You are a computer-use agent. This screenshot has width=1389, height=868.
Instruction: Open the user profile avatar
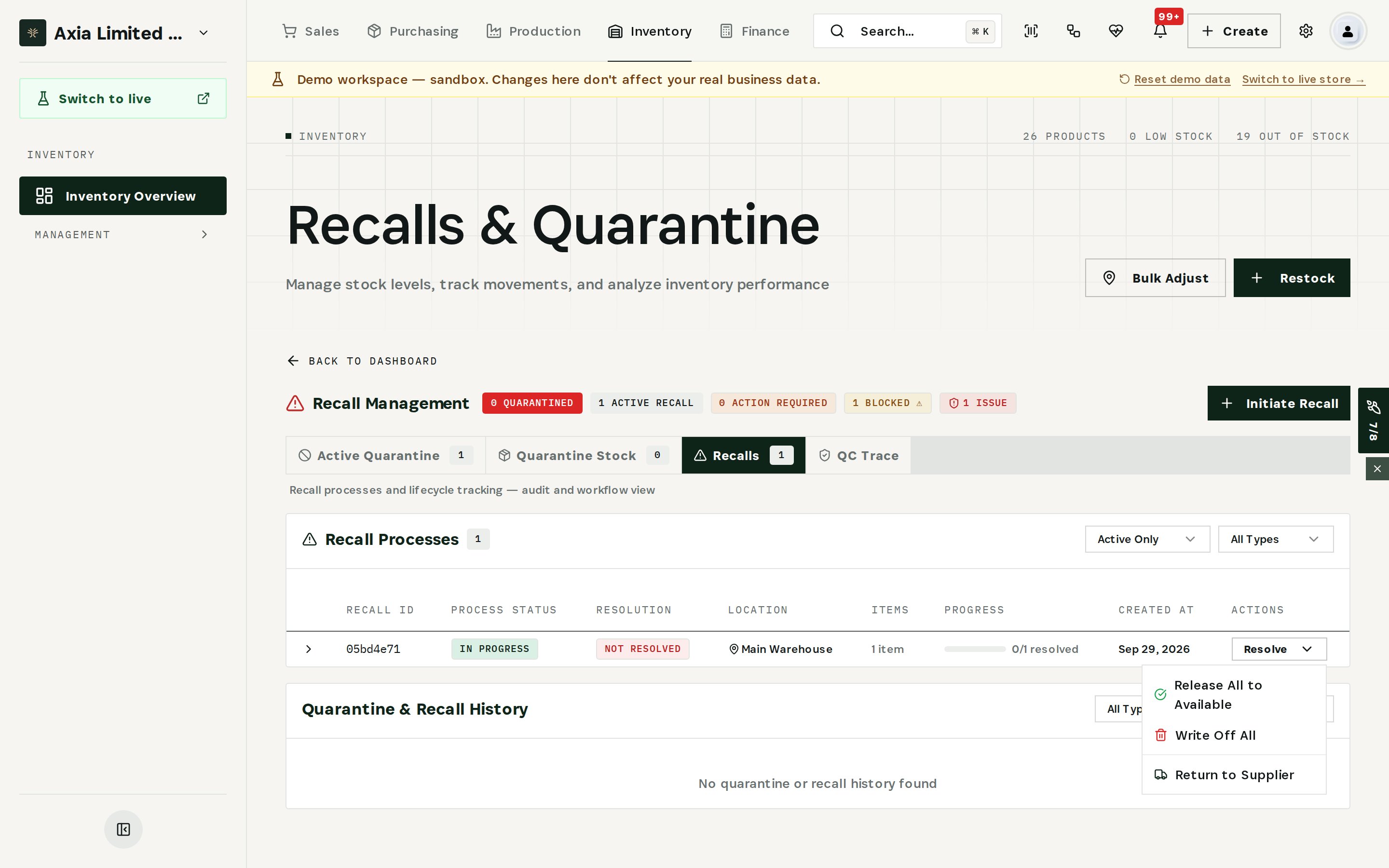point(1348,31)
